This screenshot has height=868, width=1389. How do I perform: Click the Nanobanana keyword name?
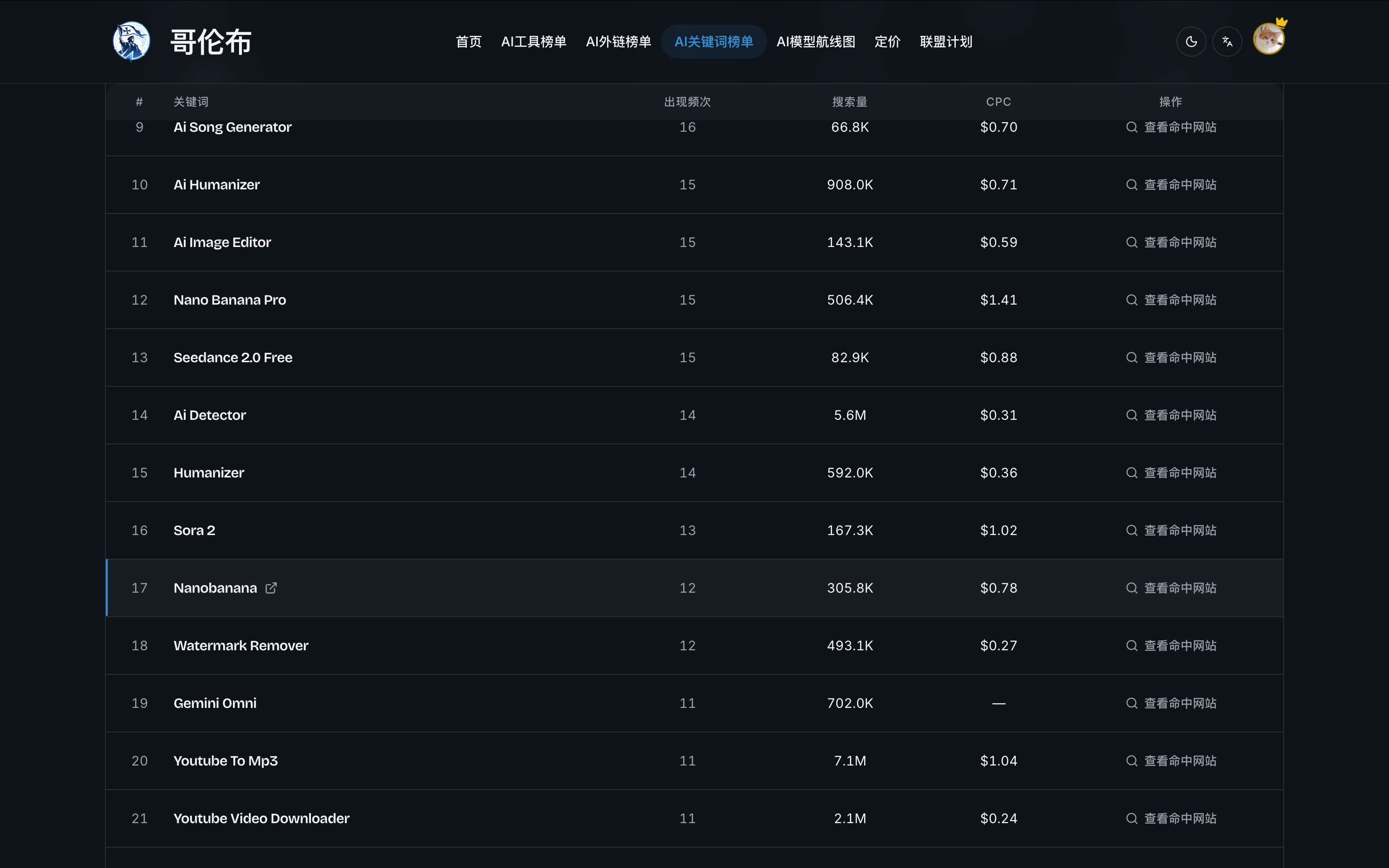215,588
